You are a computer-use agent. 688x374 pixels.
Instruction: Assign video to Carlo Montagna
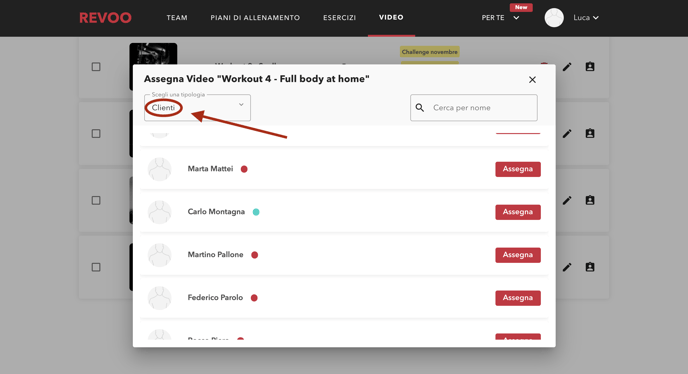point(518,212)
